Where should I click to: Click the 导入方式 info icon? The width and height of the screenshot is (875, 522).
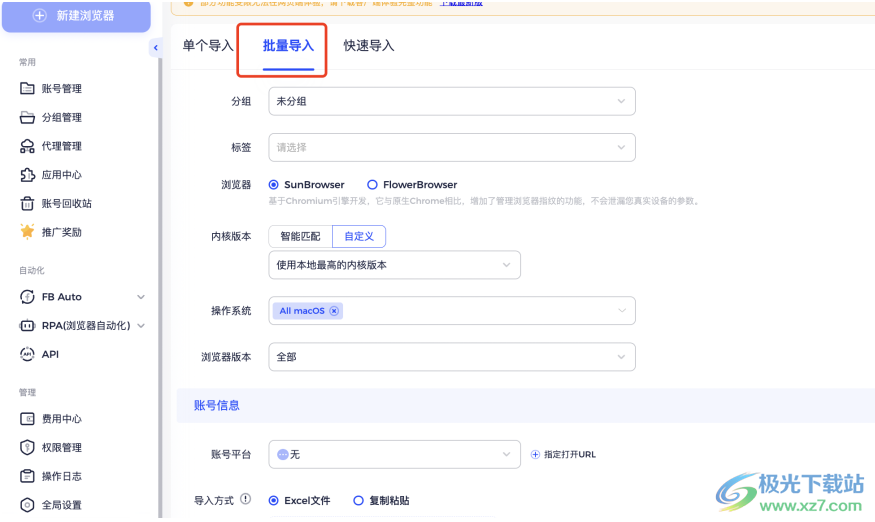coord(246,499)
